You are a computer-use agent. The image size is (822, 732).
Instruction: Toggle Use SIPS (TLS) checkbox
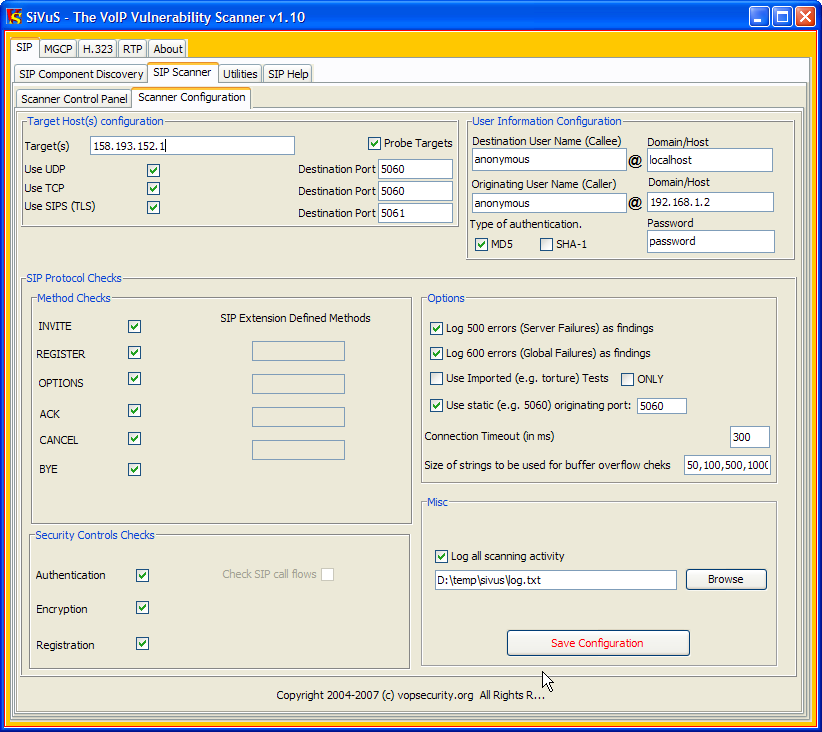(153, 207)
